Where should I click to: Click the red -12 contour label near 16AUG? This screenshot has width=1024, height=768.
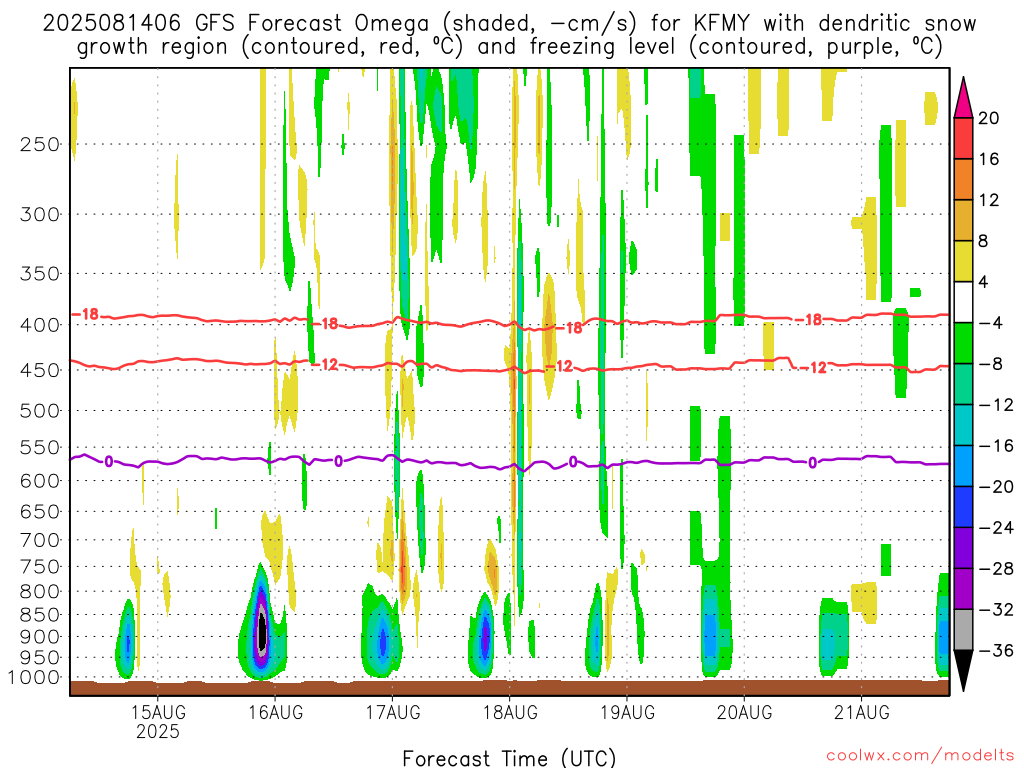[325, 364]
